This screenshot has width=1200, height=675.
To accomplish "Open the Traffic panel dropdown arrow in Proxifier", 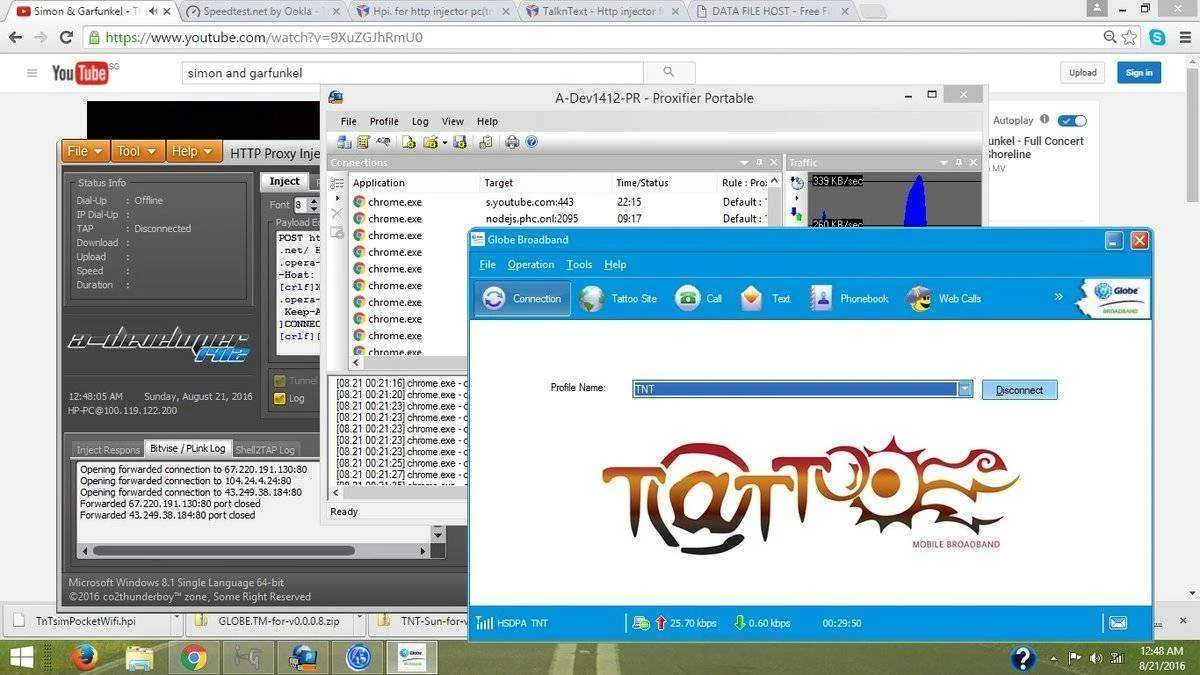I will (943, 162).
